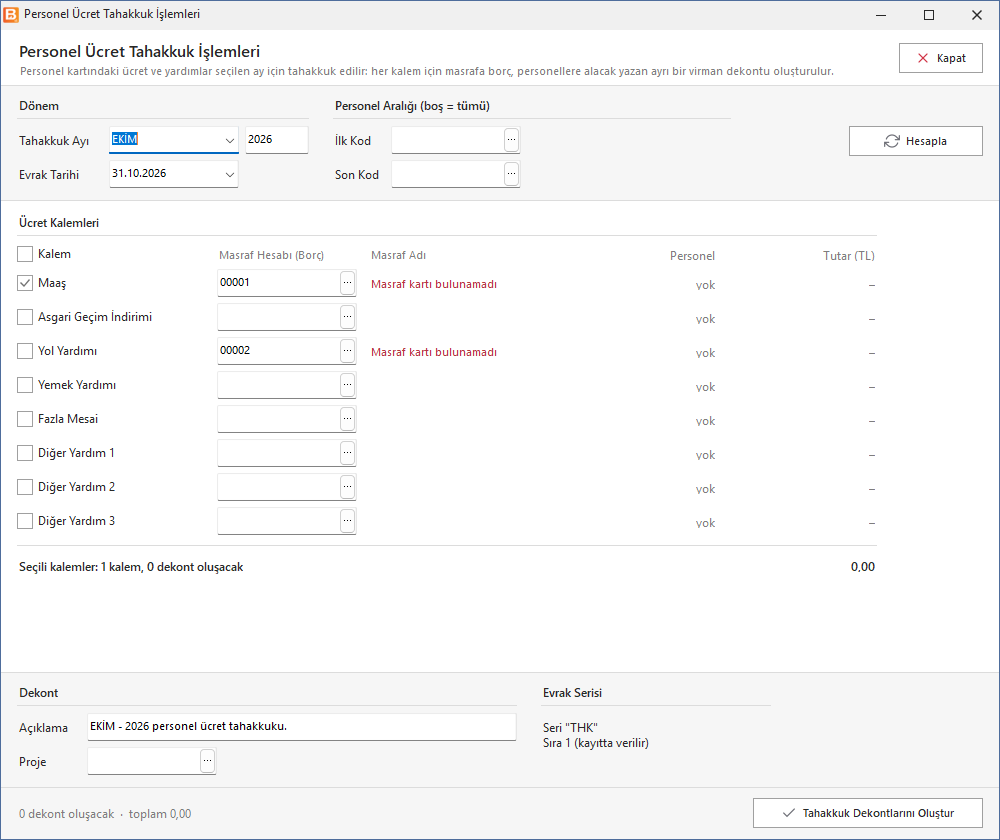
Task: Minimize the Personel Ücret Tahakkuk window
Action: (881, 15)
